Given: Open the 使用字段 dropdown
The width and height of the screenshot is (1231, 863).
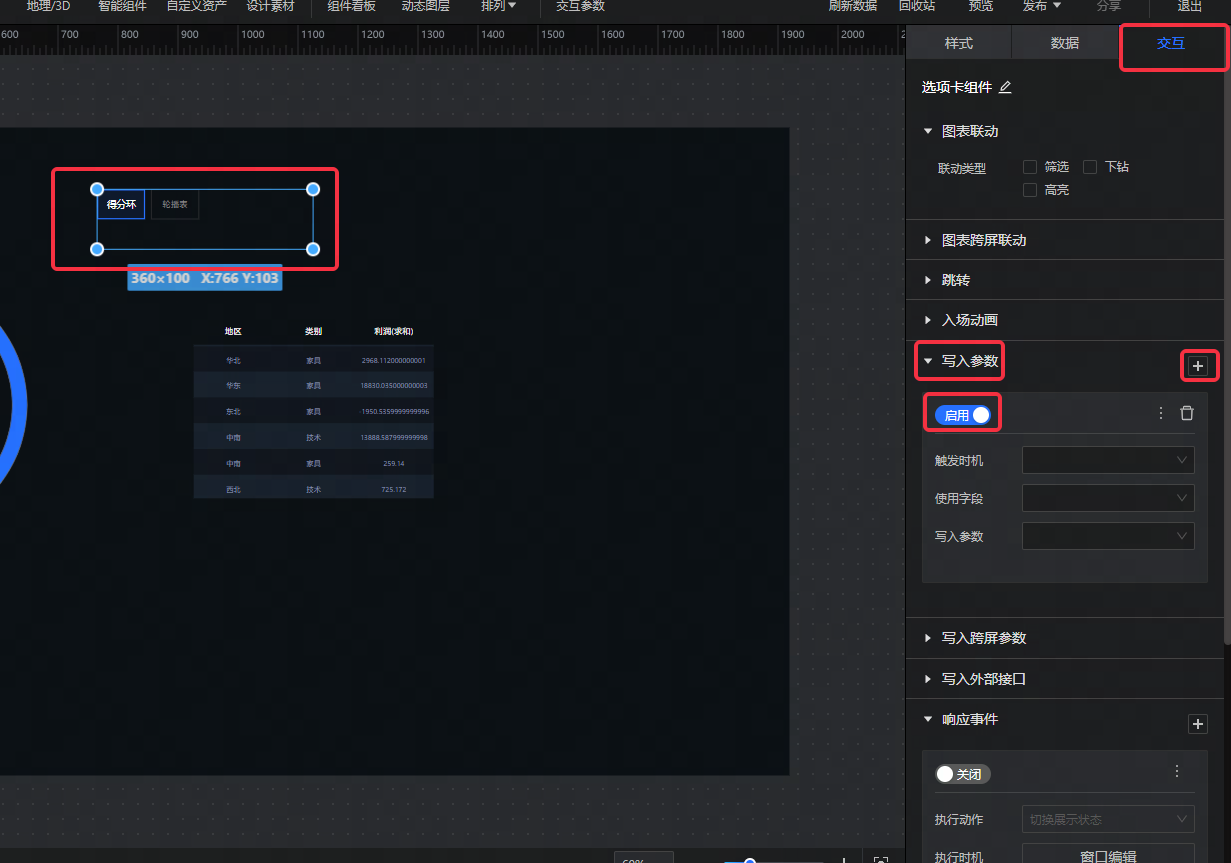Looking at the screenshot, I should [1108, 498].
